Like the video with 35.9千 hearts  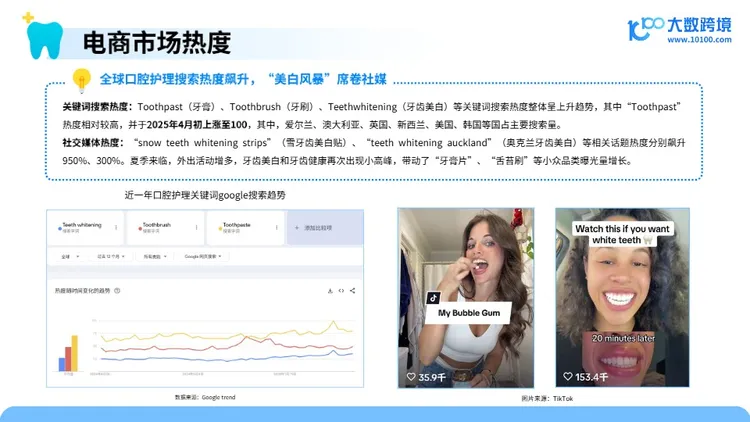(411, 377)
